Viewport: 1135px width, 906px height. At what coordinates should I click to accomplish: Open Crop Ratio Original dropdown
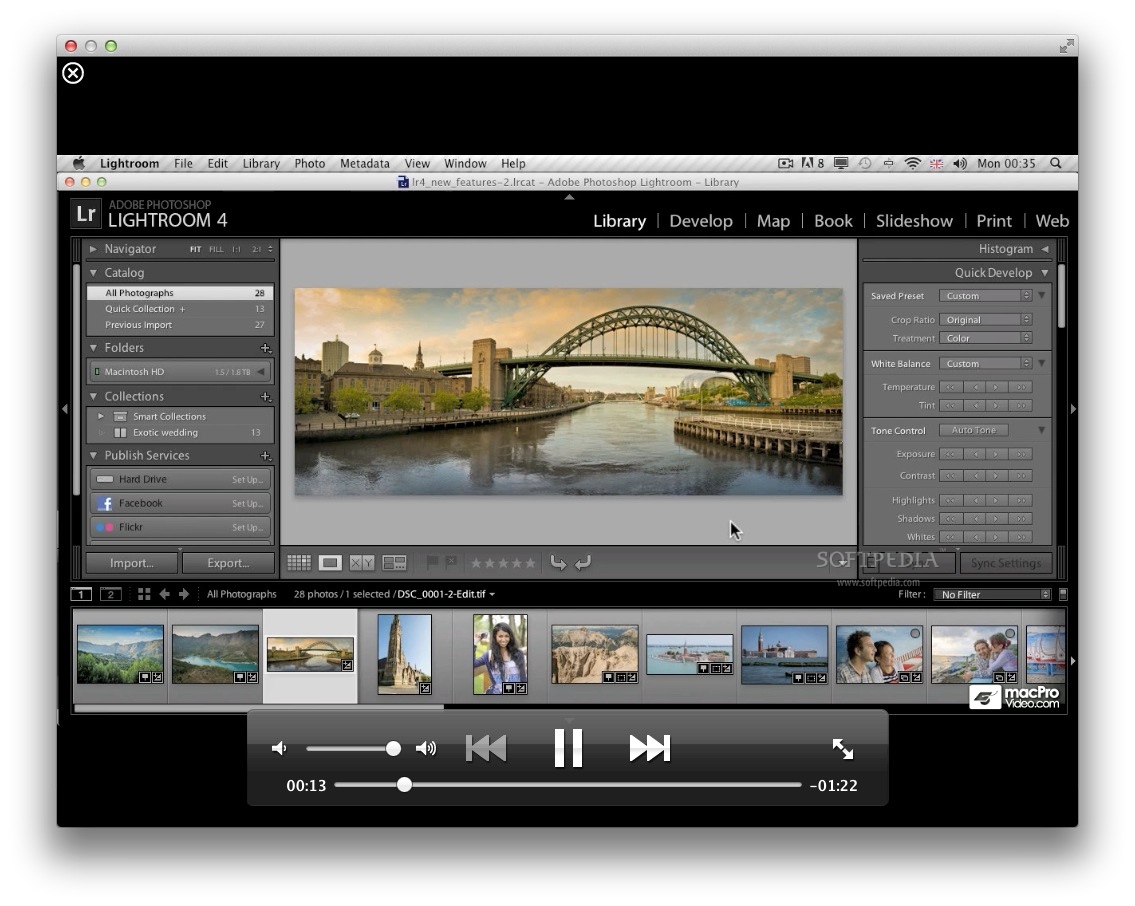985,320
